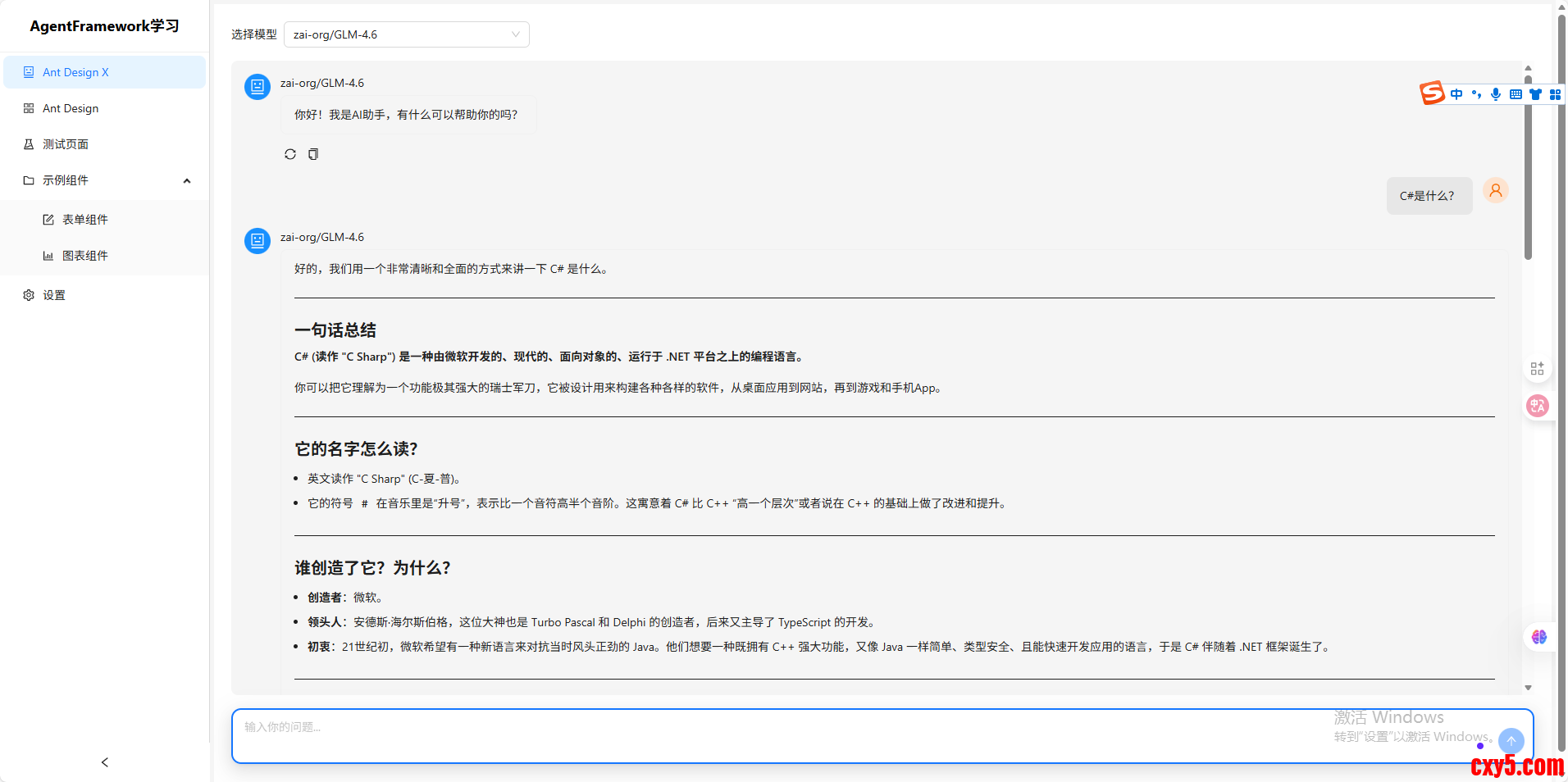Select the 图表组件 submenu item
The image size is (1568, 782).
pyautogui.click(x=105, y=256)
